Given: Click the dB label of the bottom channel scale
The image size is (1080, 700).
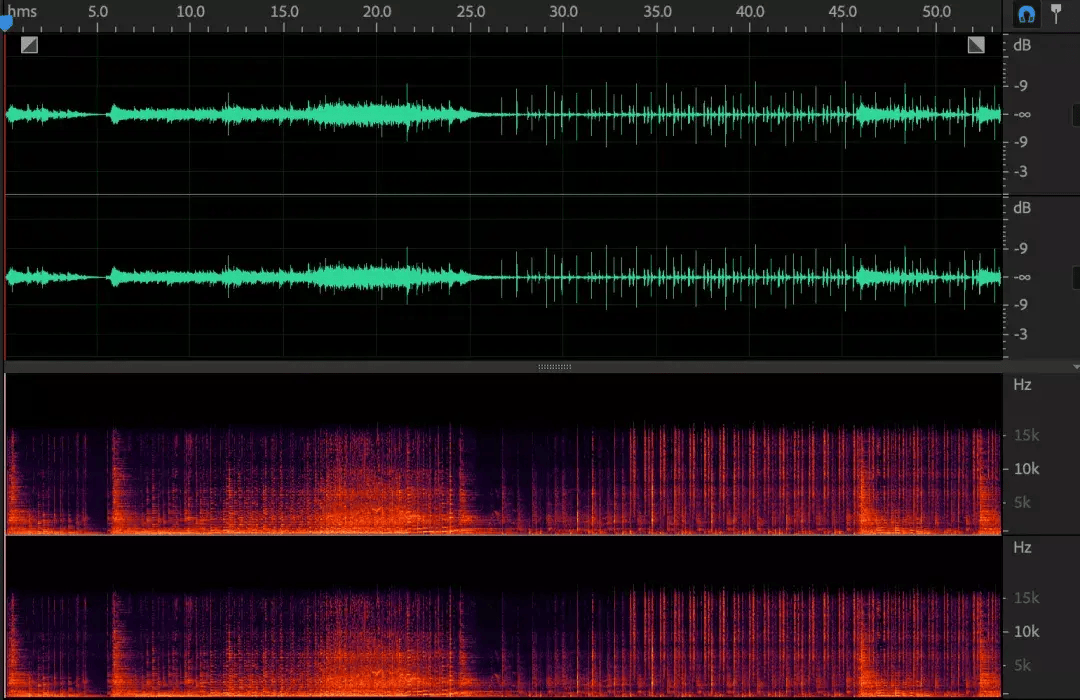Looking at the screenshot, I should click(x=1022, y=208).
